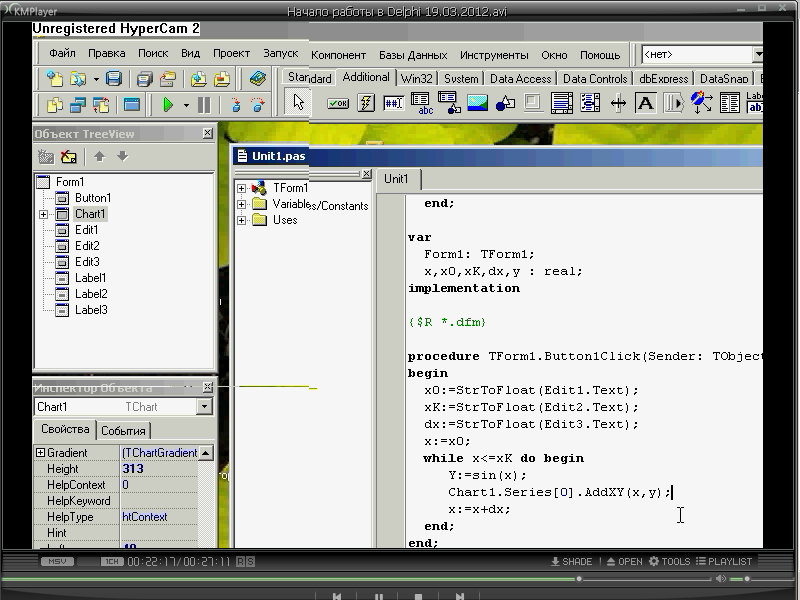800x600 pixels.
Task: Click the Help contents book icon
Action: [x=258, y=79]
